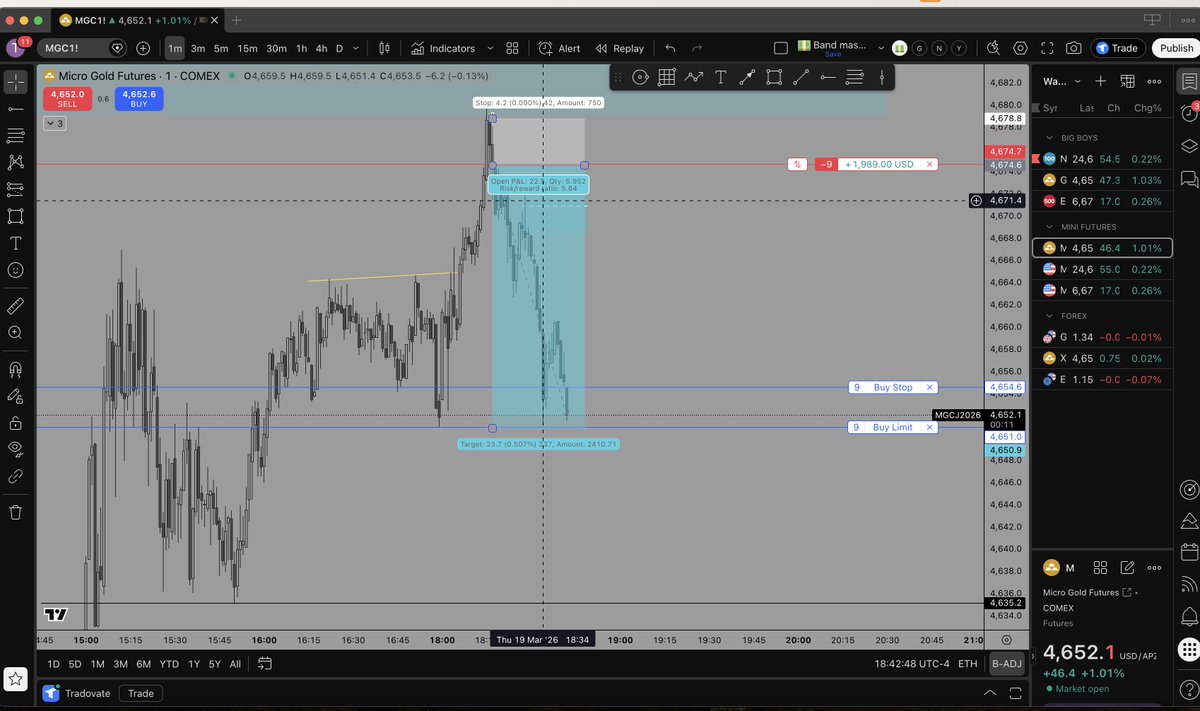This screenshot has height=711, width=1200.
Task: Expand the Indicators favorites dropdown arrow
Action: coord(490,48)
